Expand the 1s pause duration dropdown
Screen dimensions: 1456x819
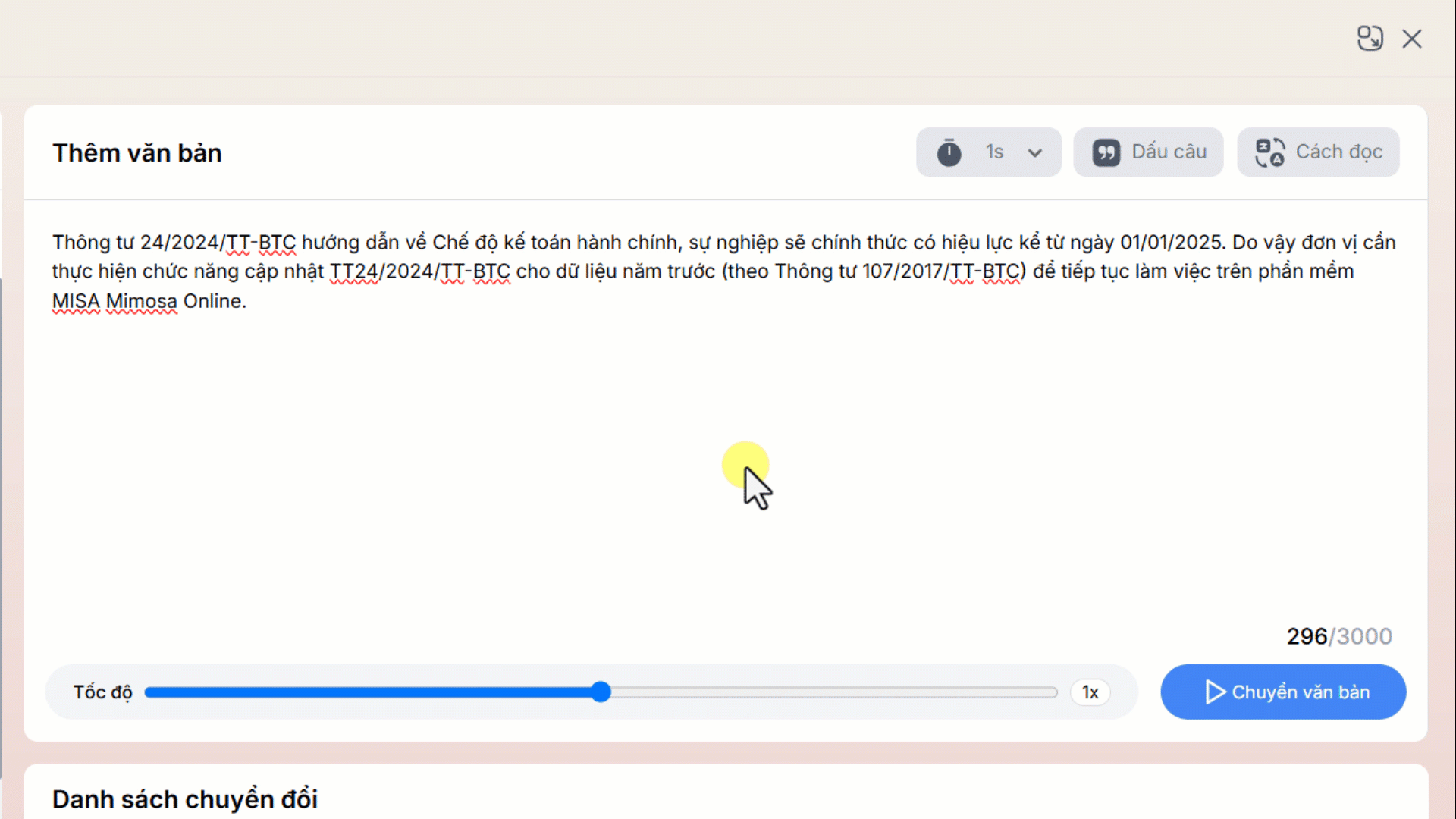coord(1034,153)
